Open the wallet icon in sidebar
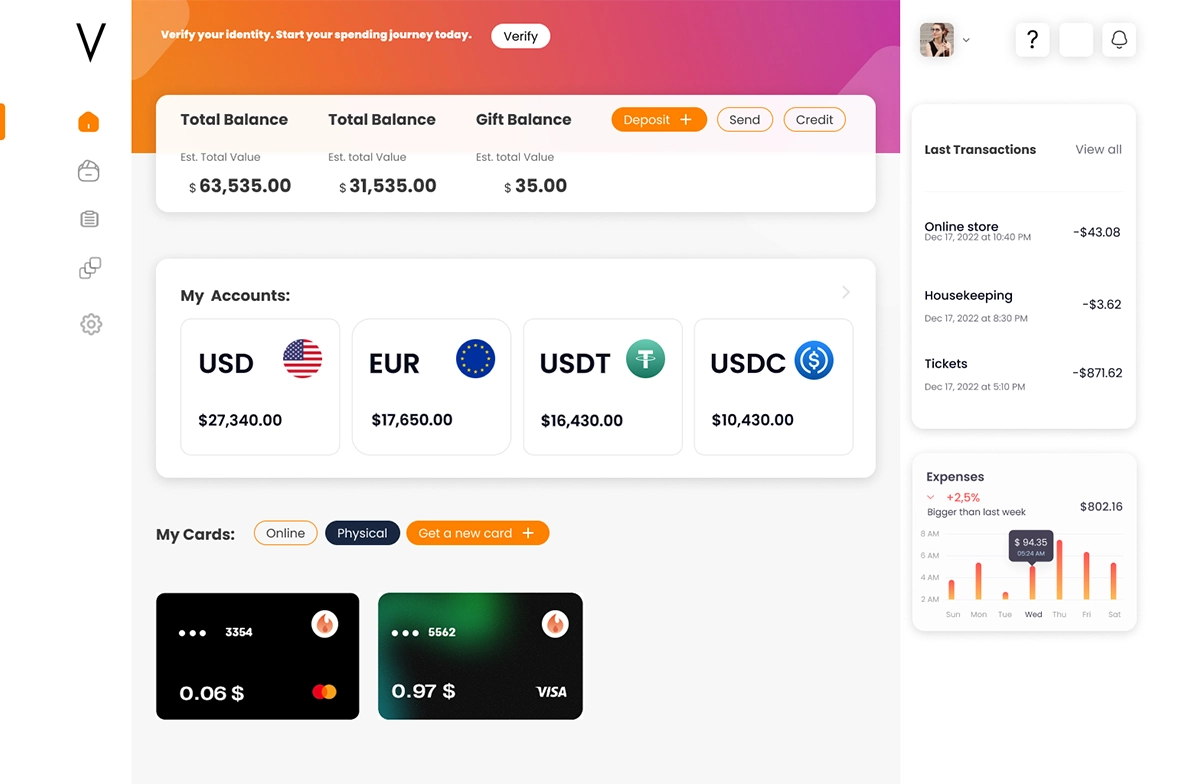Viewport: 1200px width, 784px height. click(89, 171)
